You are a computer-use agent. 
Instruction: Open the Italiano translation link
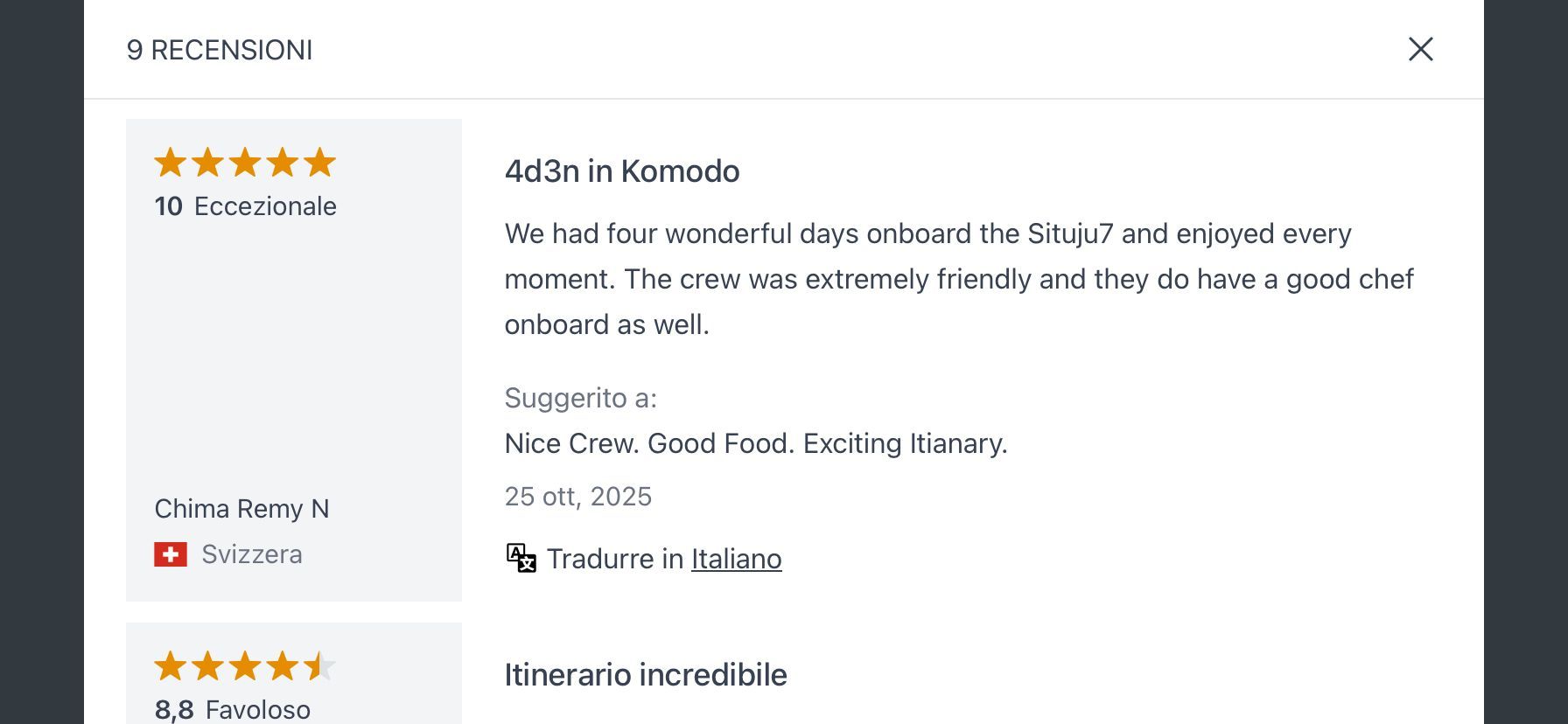pos(736,559)
